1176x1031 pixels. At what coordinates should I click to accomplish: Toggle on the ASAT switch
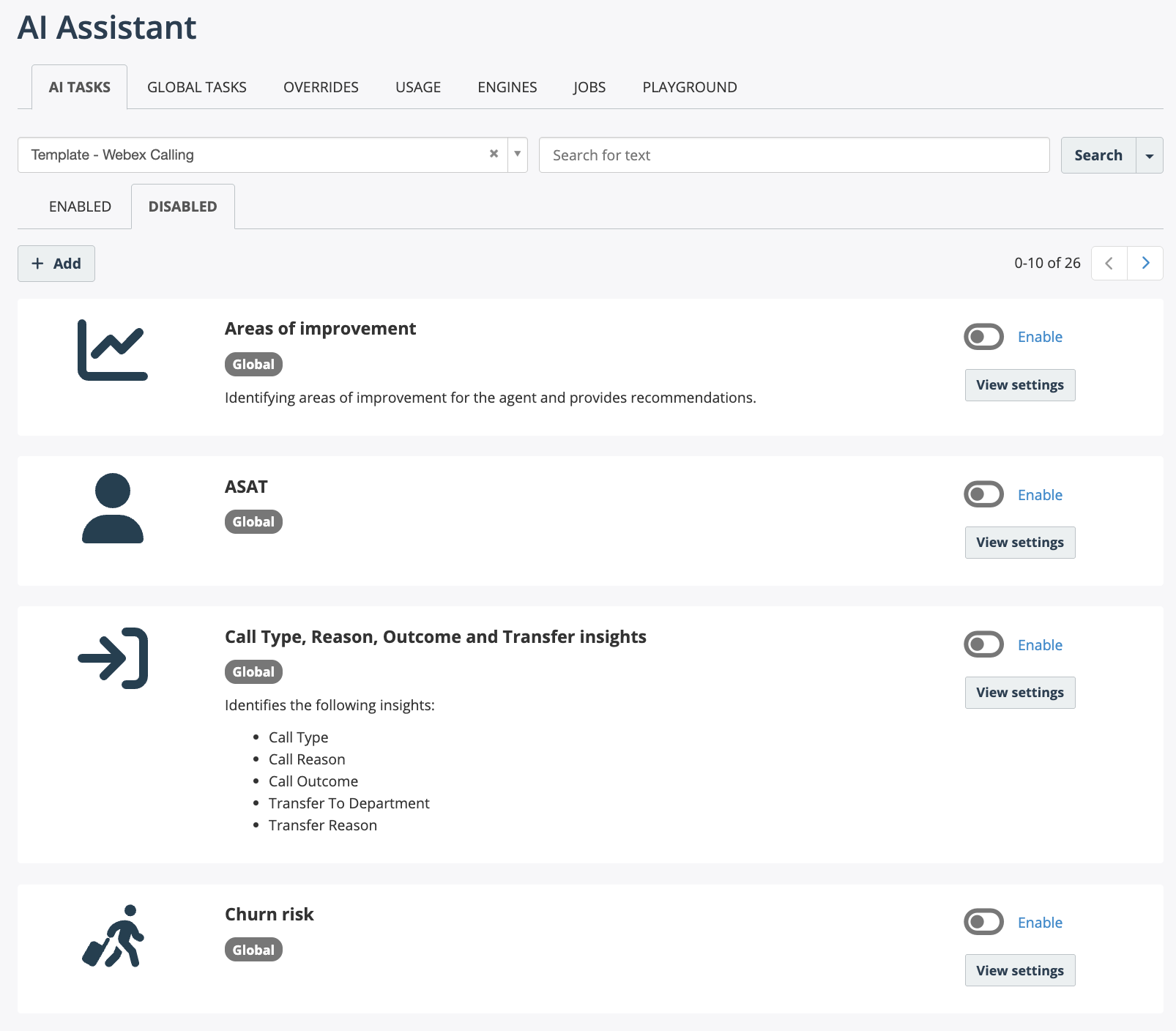pyautogui.click(x=983, y=494)
